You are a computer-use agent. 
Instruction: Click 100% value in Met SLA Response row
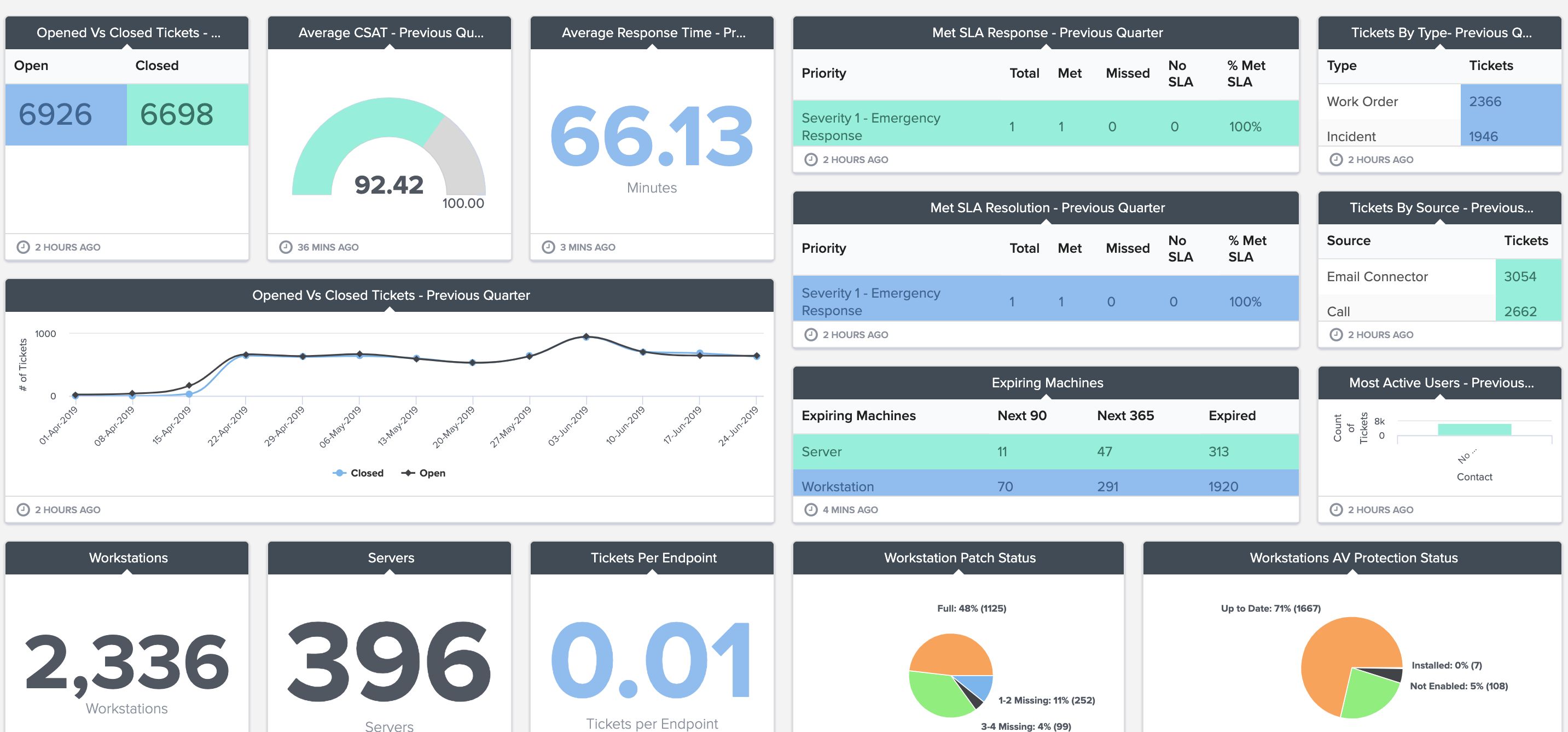point(1245,126)
